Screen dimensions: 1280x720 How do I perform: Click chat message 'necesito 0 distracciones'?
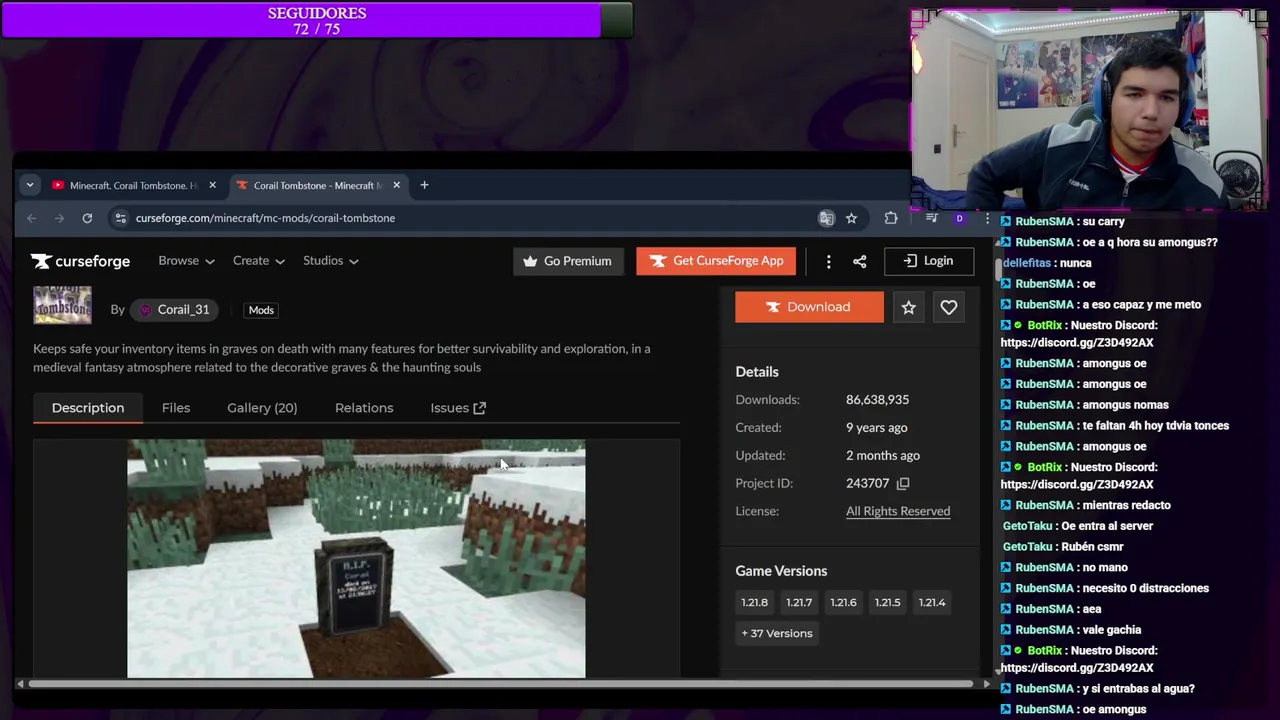point(1146,588)
